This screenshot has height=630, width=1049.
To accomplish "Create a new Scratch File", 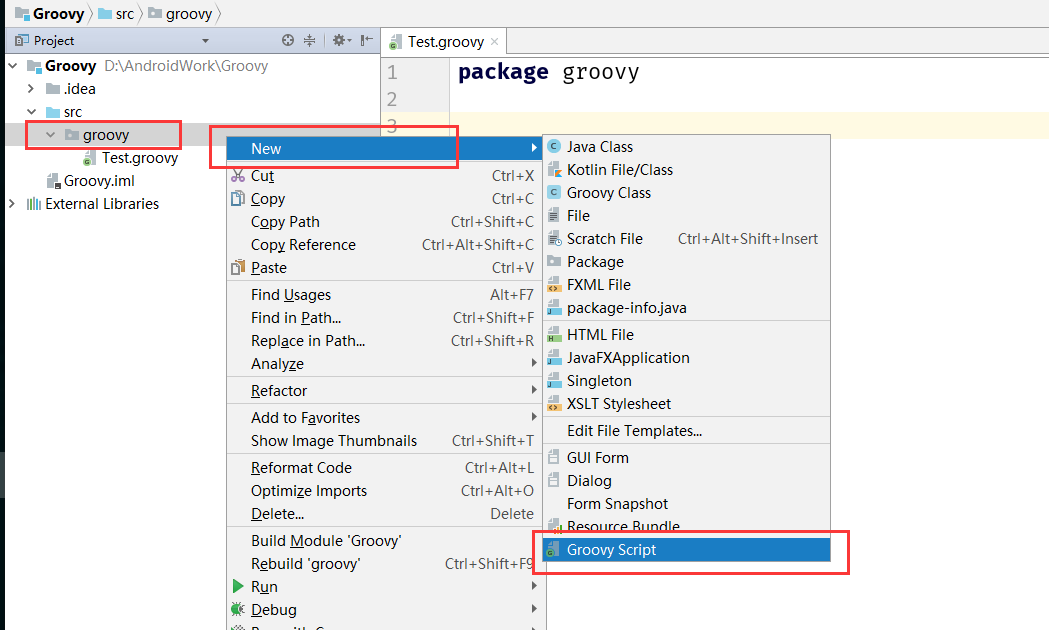I will (686, 239).
